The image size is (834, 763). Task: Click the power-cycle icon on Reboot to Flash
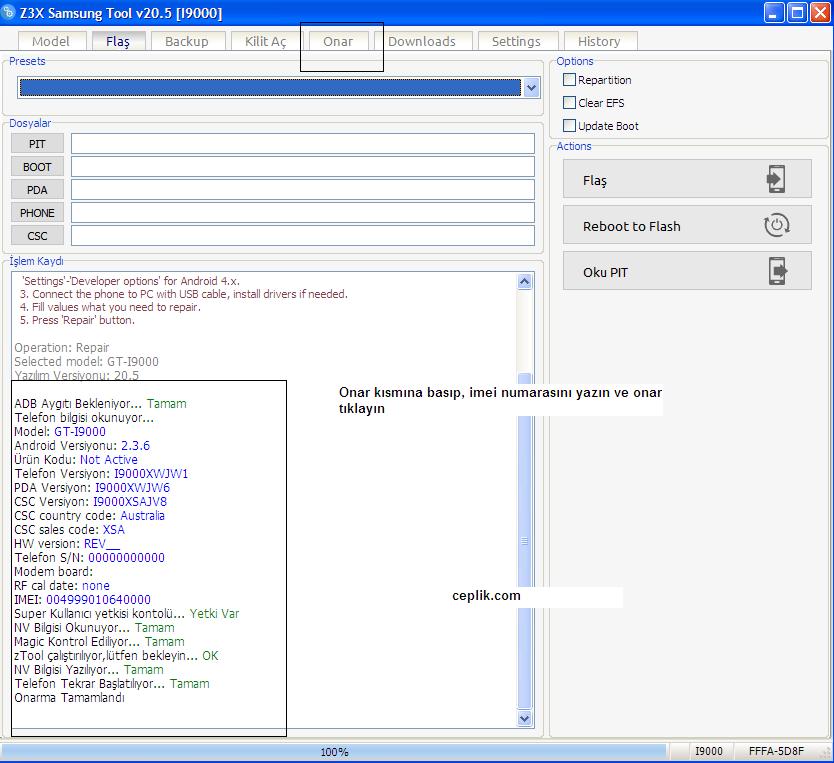tap(777, 225)
